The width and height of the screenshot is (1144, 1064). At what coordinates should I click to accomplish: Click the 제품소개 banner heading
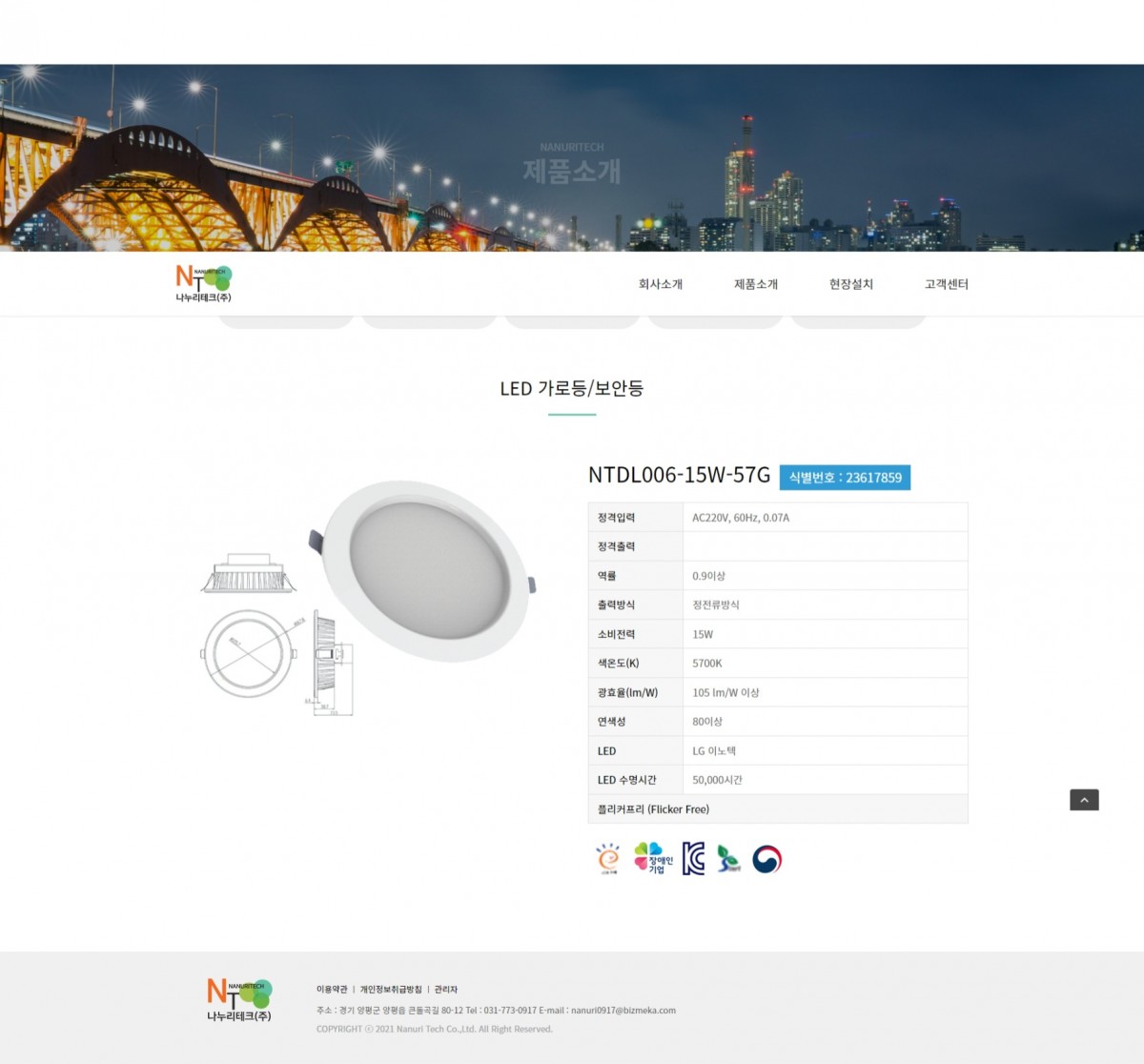point(571,171)
